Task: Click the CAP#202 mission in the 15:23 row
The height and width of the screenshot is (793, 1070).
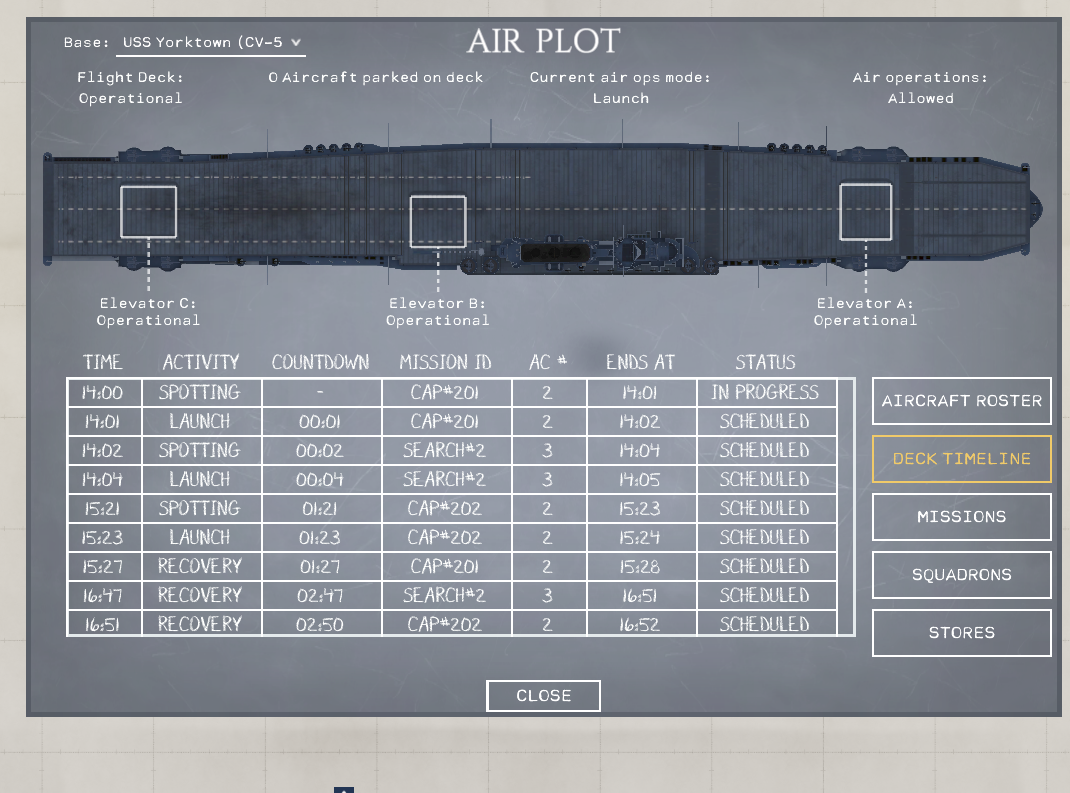Action: click(x=446, y=538)
